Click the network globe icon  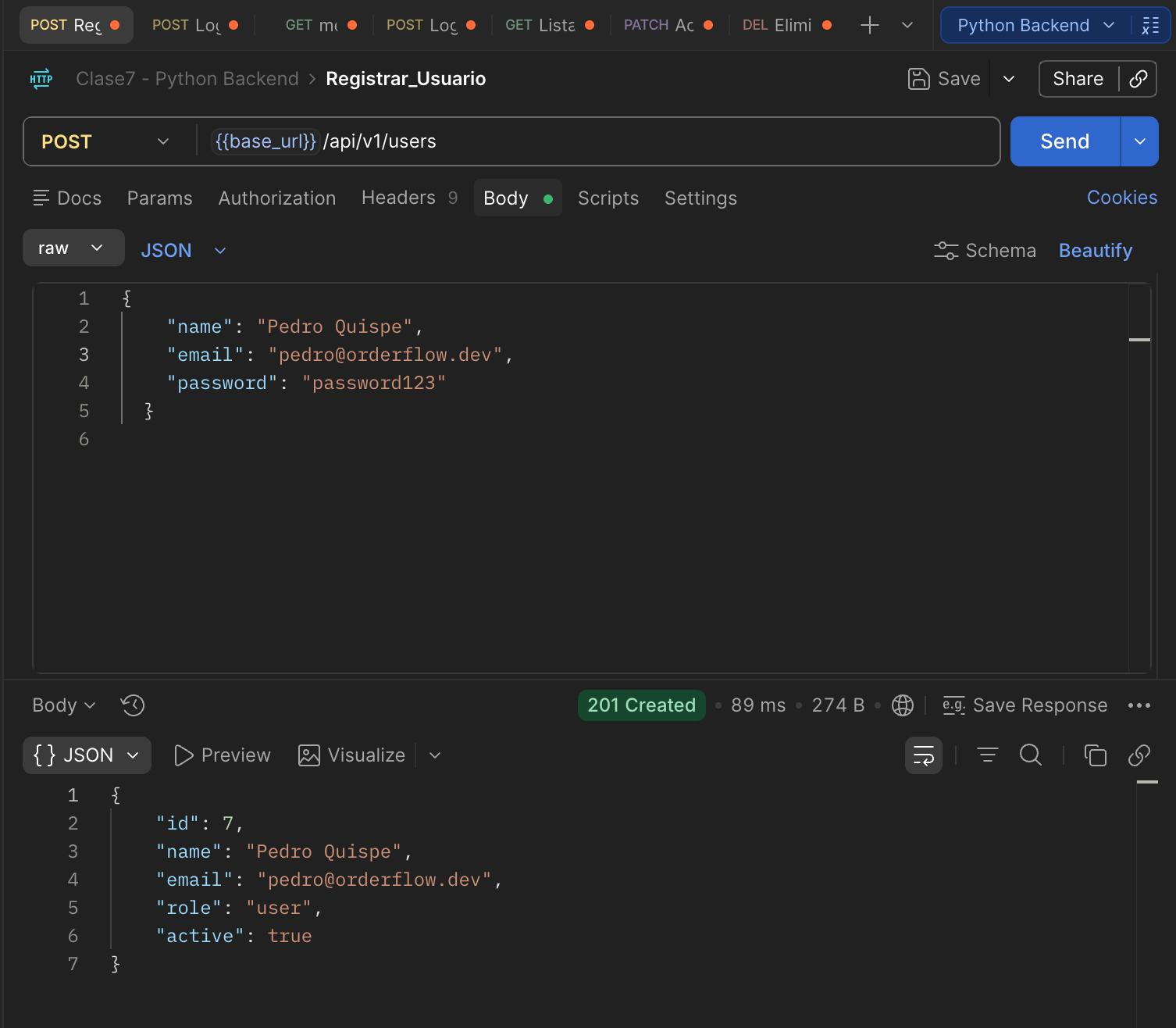point(903,705)
